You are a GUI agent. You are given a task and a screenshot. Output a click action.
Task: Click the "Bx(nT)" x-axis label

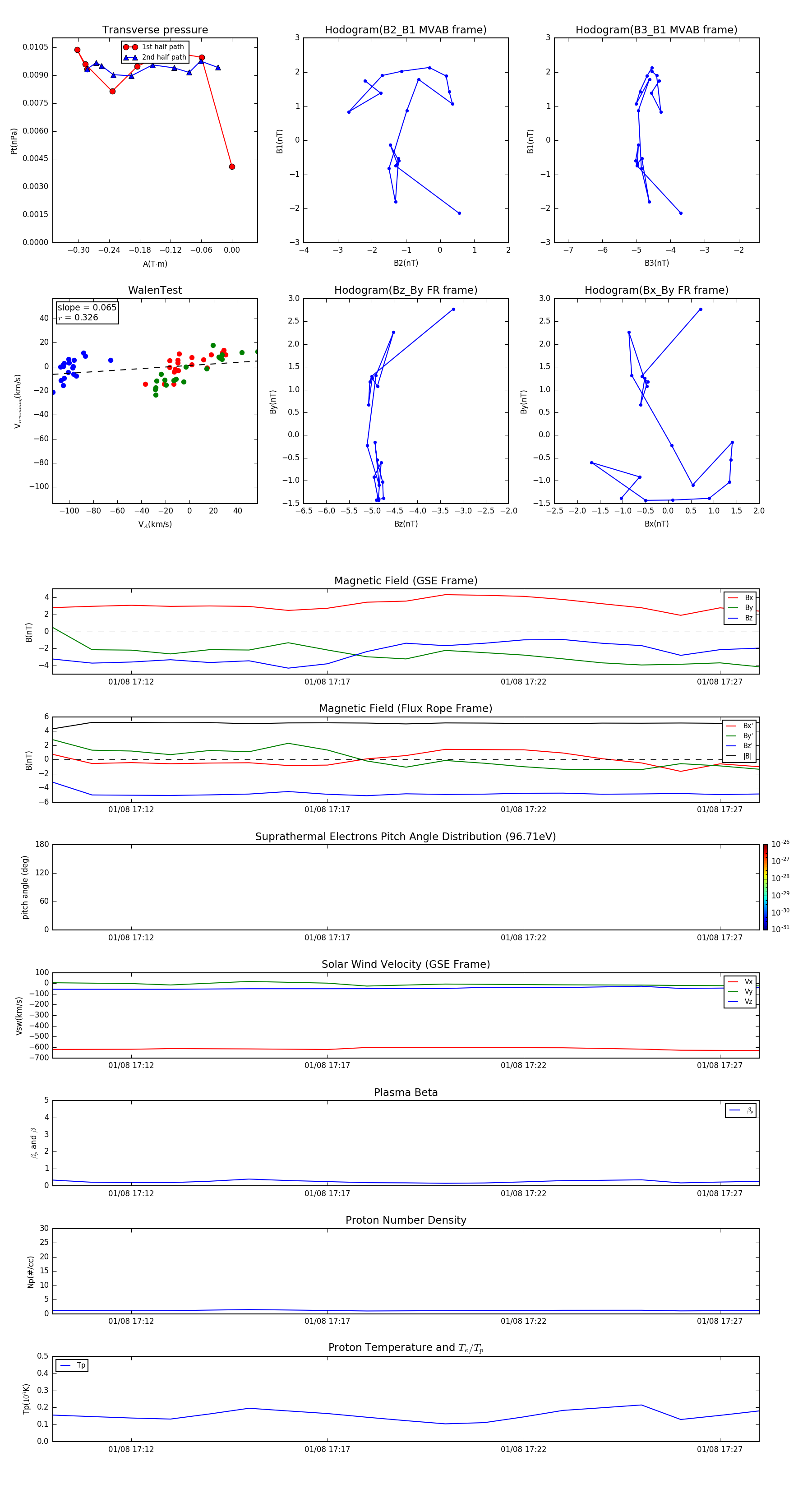[656, 524]
